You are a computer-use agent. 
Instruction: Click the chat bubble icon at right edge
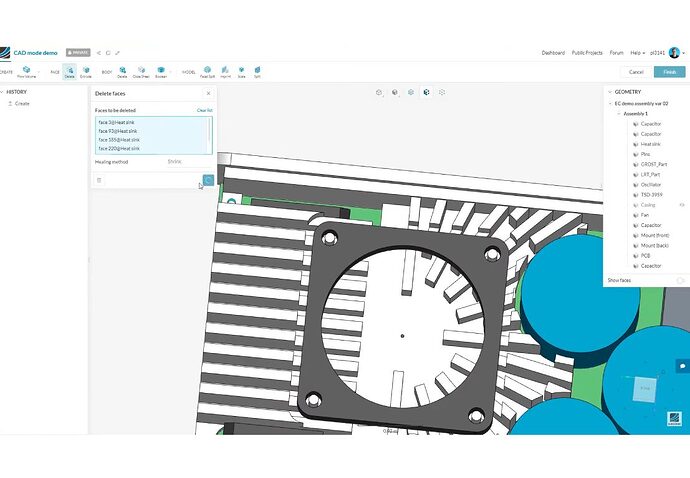[x=683, y=366]
